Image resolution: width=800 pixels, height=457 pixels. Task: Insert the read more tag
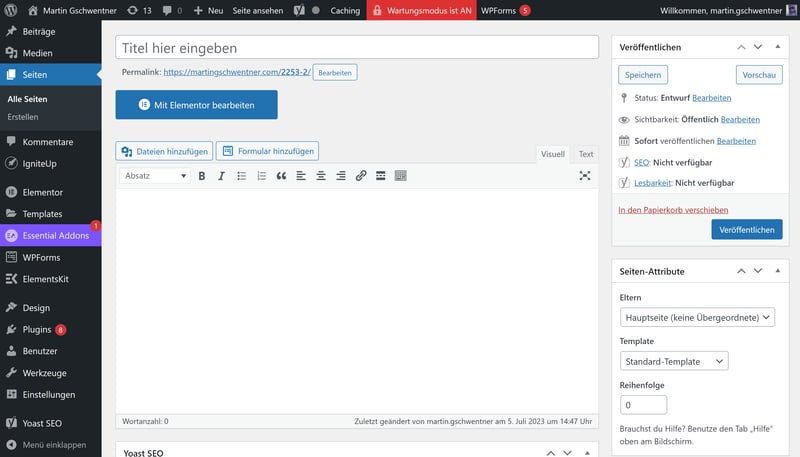(x=381, y=176)
